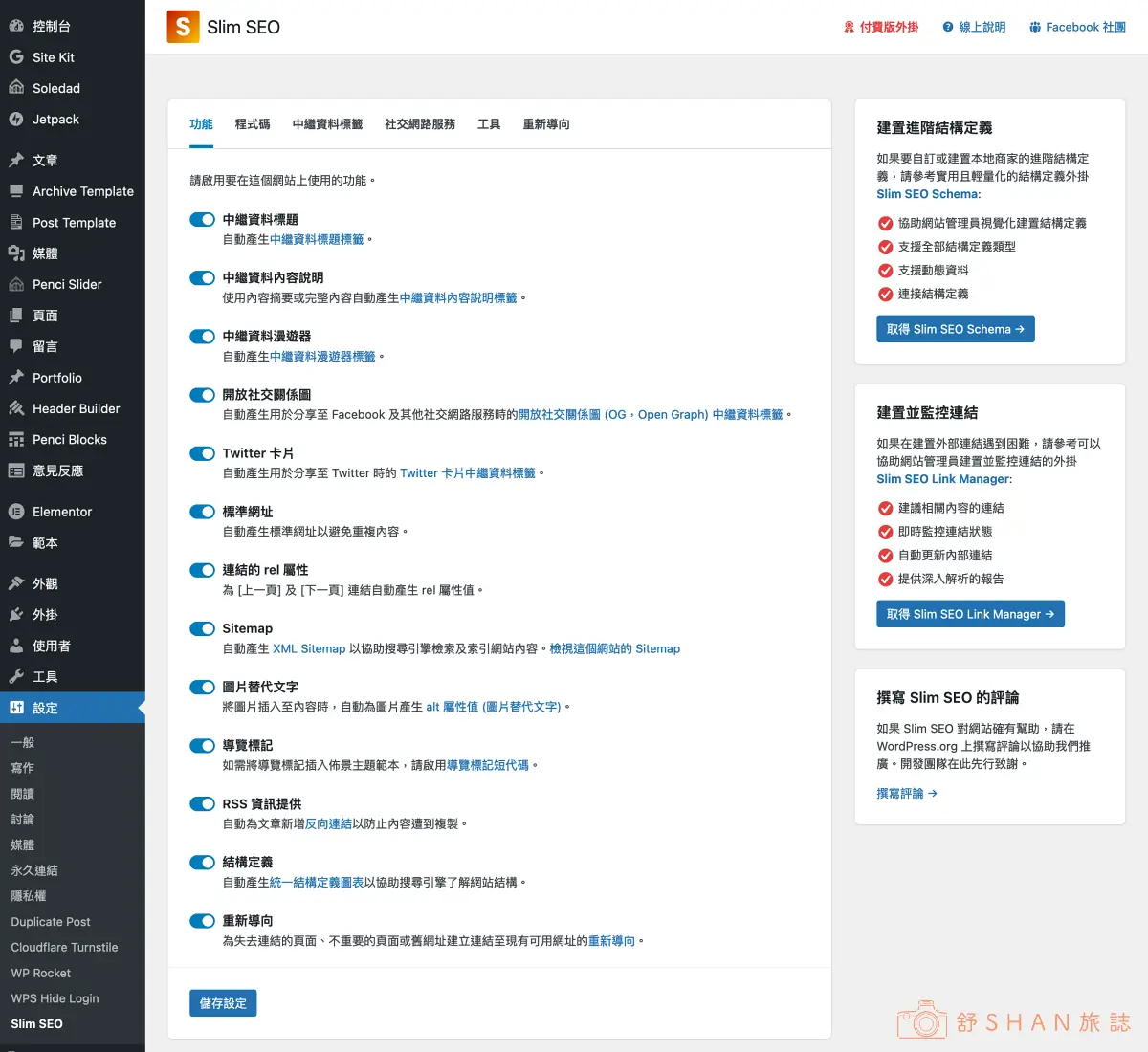Open the 線上說明 help link
The width and height of the screenshot is (1148, 1052).
974,27
